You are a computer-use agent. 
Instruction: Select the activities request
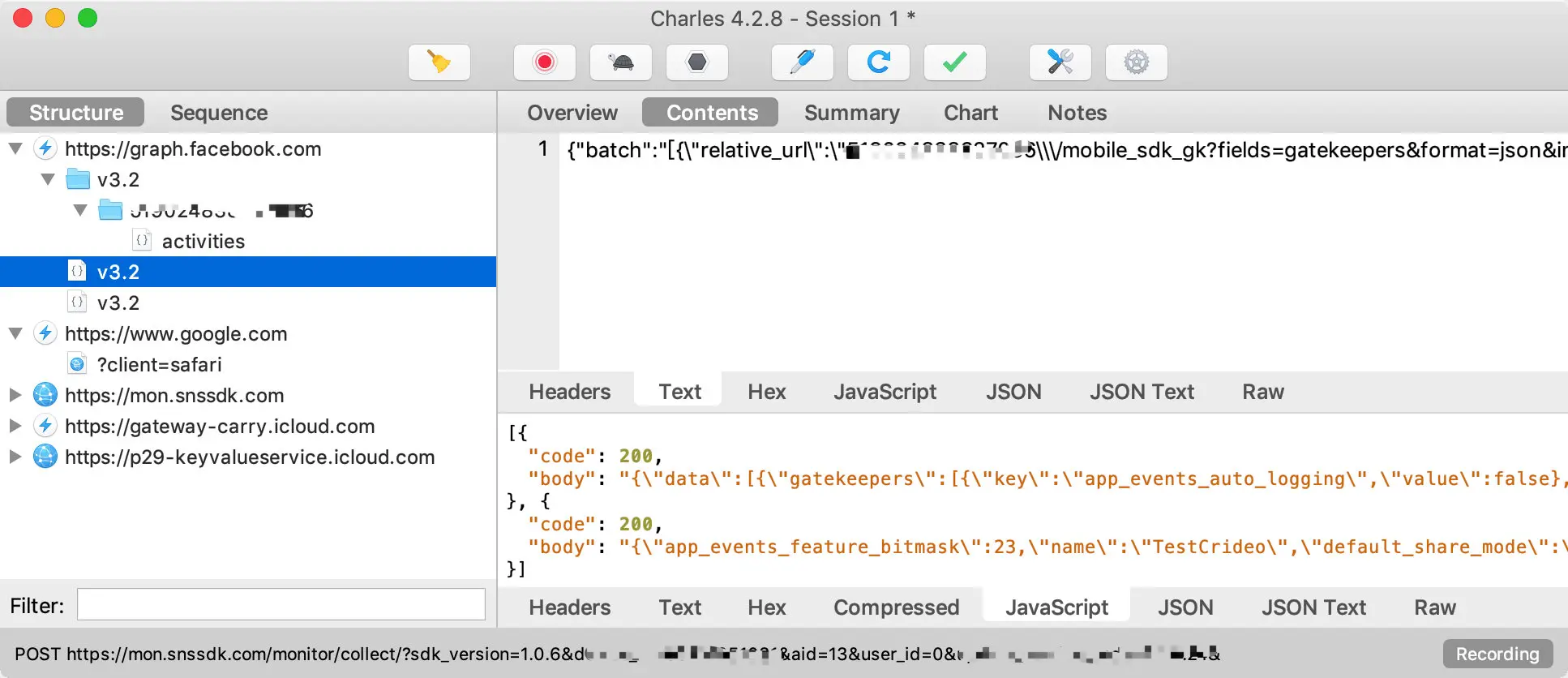click(x=203, y=241)
